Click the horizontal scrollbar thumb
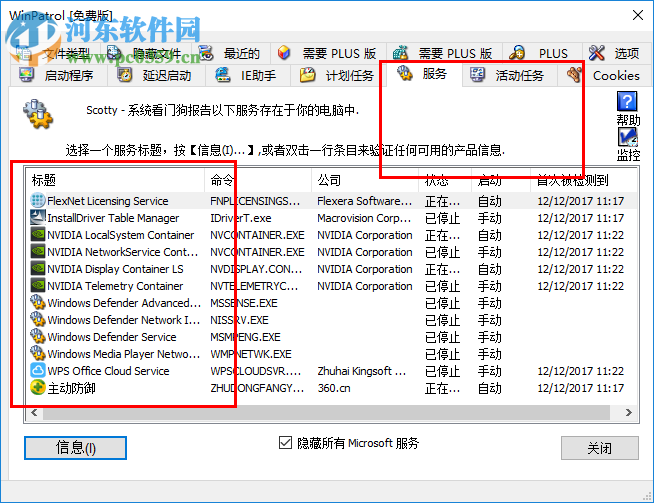The image size is (654, 503). (x=327, y=412)
